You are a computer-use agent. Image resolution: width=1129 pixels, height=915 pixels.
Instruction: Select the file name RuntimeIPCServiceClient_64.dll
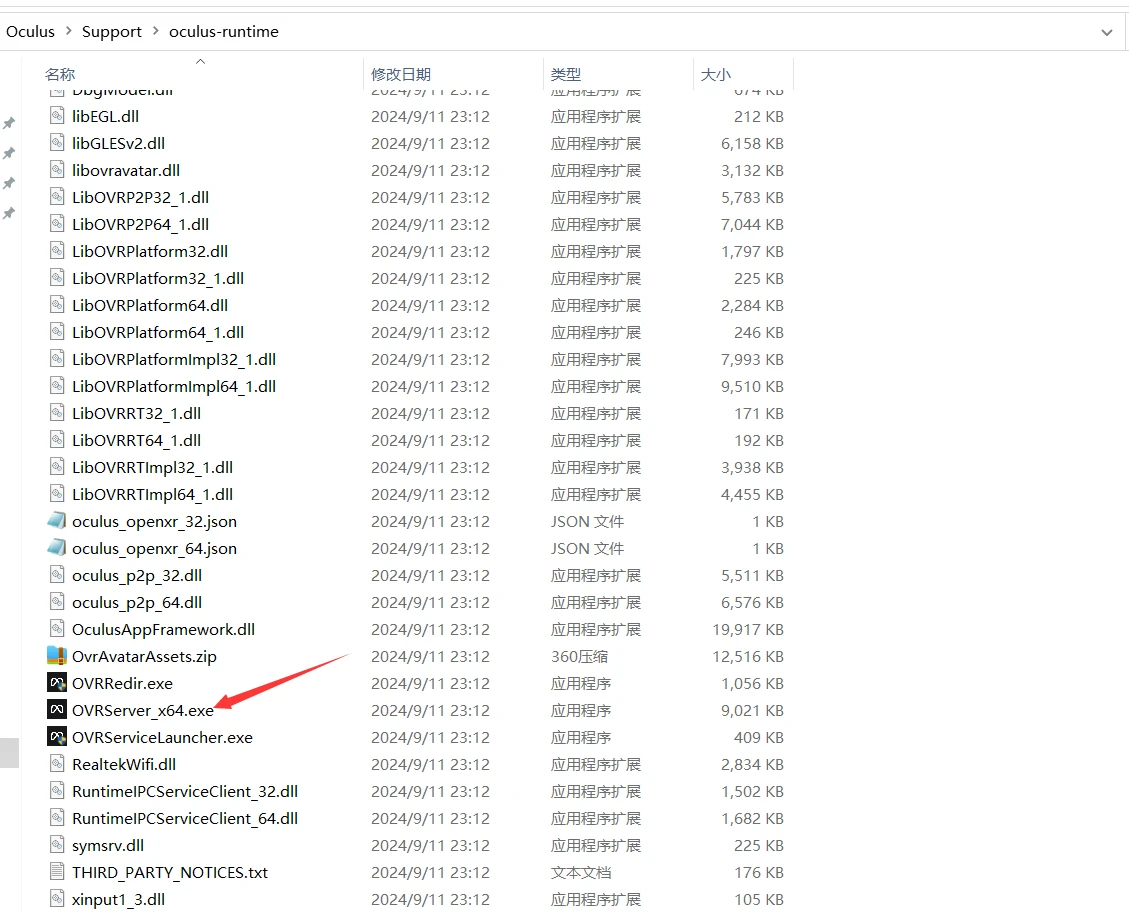(184, 819)
